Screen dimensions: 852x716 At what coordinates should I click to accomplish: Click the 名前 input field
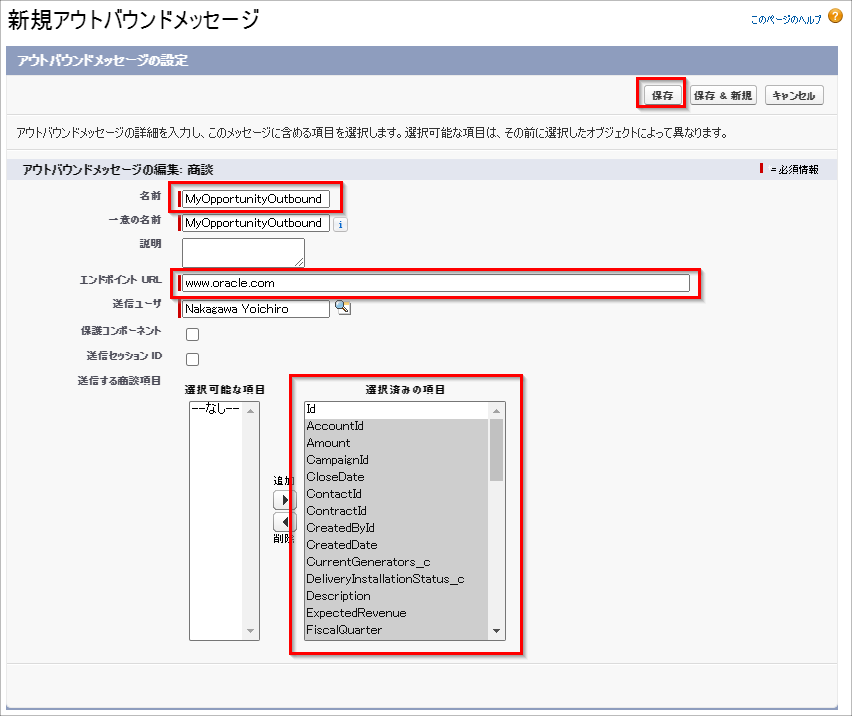(256, 199)
